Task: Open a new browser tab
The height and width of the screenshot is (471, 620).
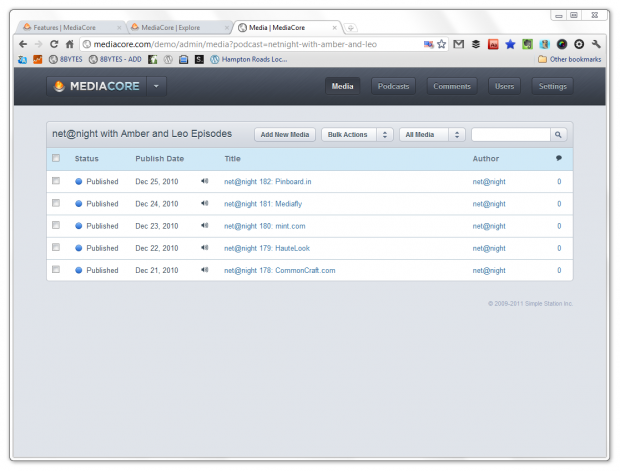Action: (350, 28)
